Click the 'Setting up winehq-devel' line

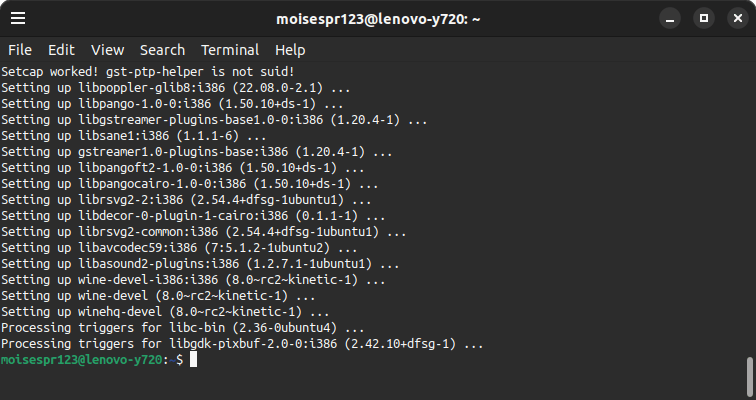165,312
